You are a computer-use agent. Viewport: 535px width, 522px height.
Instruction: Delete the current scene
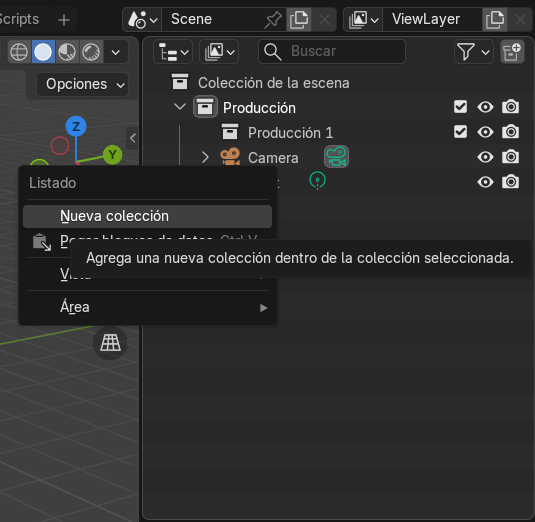[324, 19]
